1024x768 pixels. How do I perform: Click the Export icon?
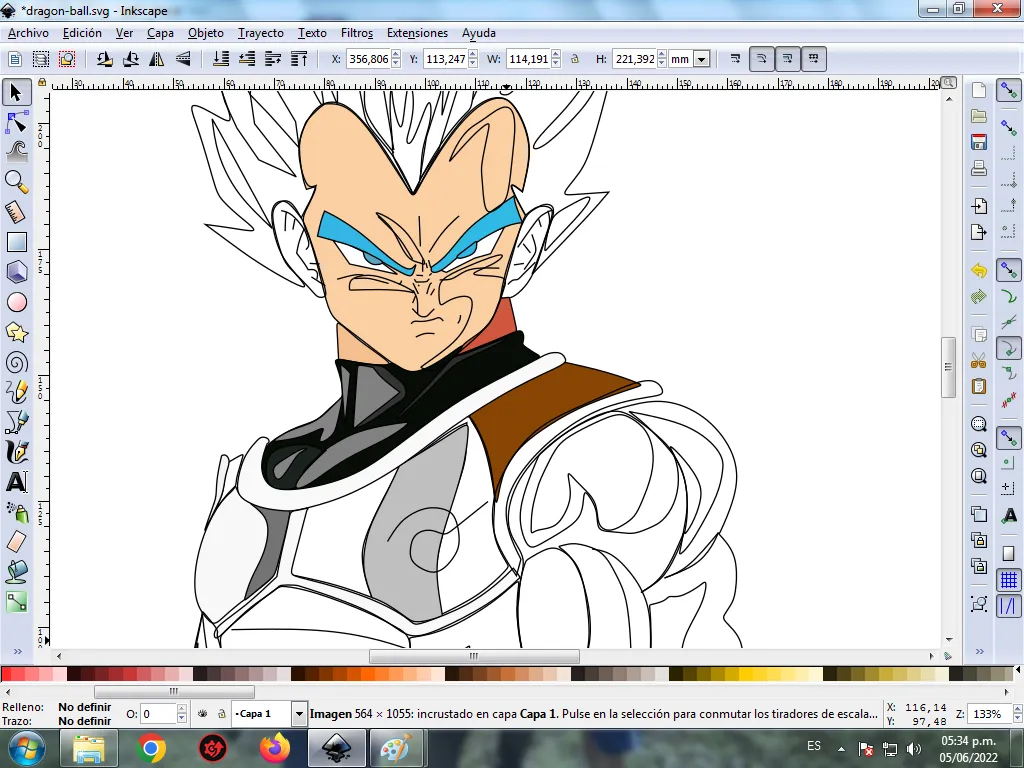[978, 232]
